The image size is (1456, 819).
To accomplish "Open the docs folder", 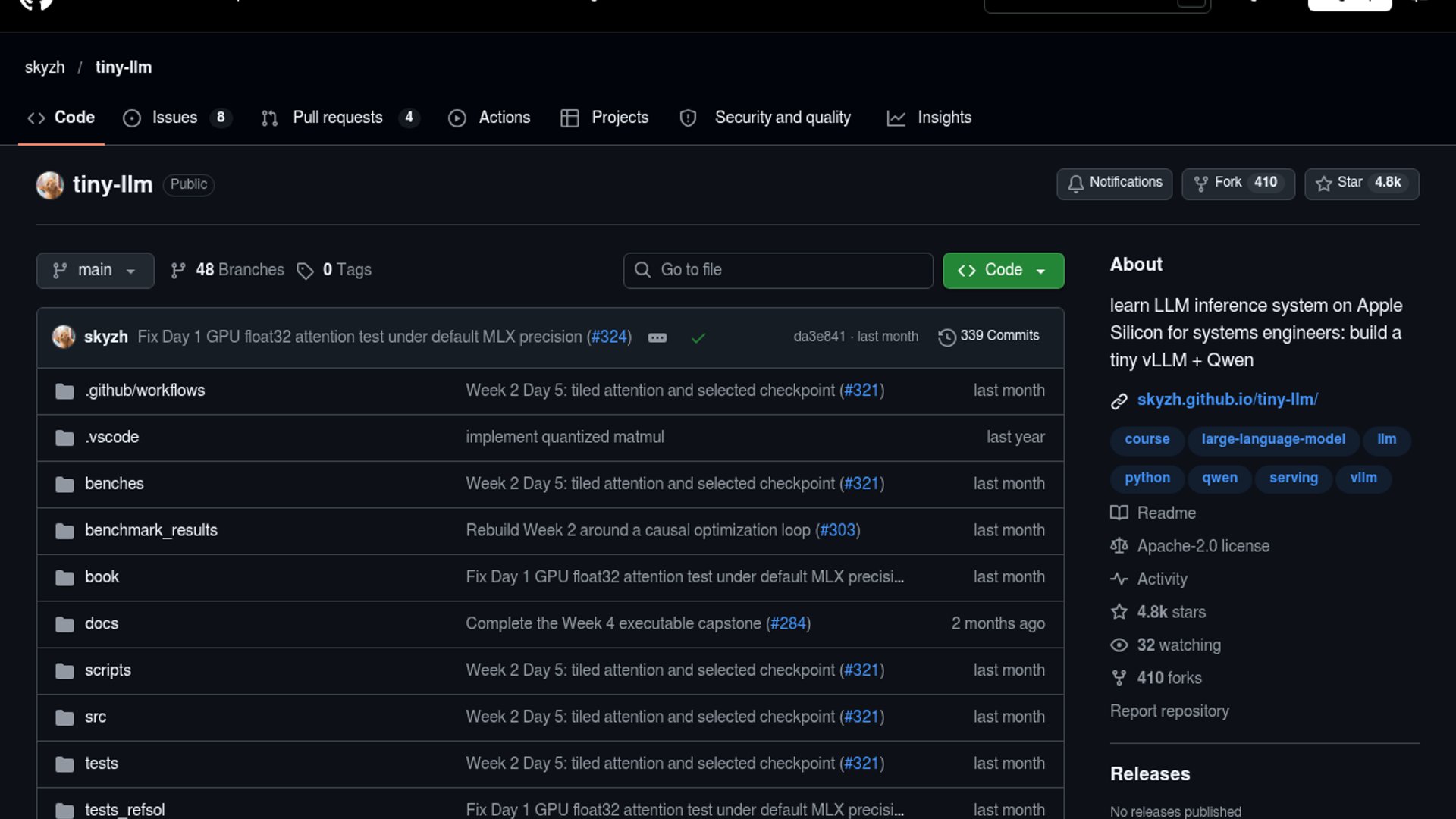I will [102, 624].
